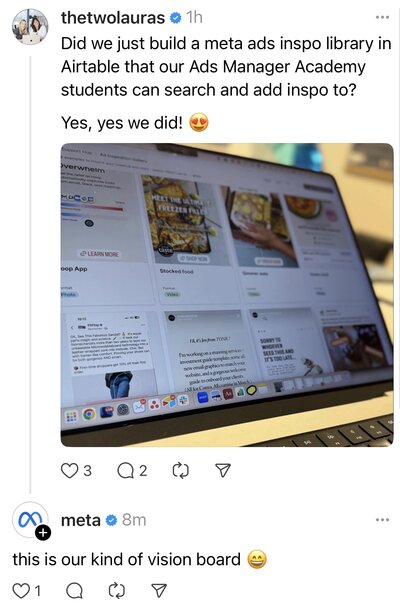Open meta profile from username
The image size is (400, 609).
(81, 520)
